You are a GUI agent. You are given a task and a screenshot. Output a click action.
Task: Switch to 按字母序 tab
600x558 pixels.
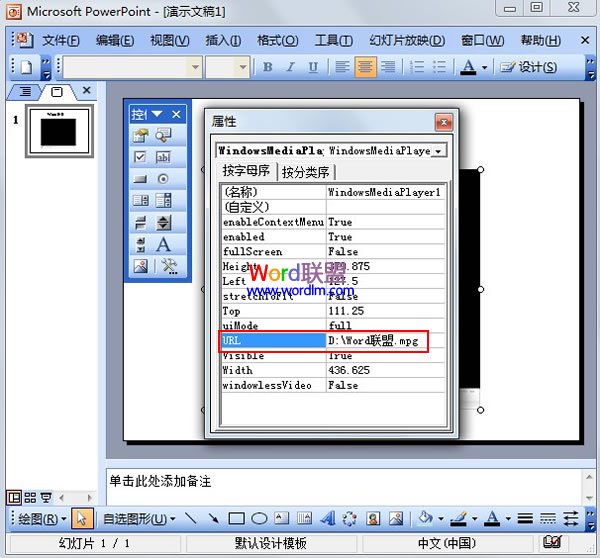(246, 171)
